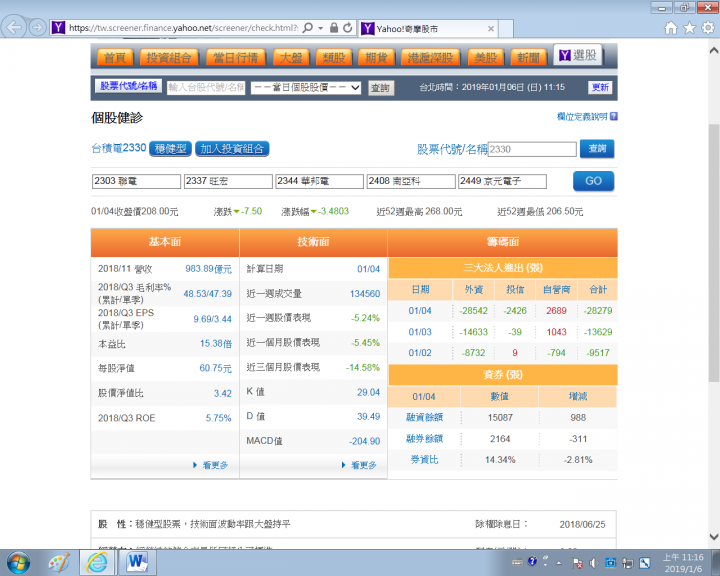Click the blue GO button

pyautogui.click(x=593, y=181)
